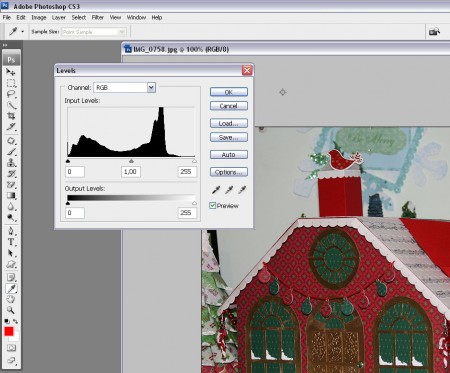Open the Channel RGB dropdown
The height and width of the screenshot is (373, 450).
tap(125, 88)
